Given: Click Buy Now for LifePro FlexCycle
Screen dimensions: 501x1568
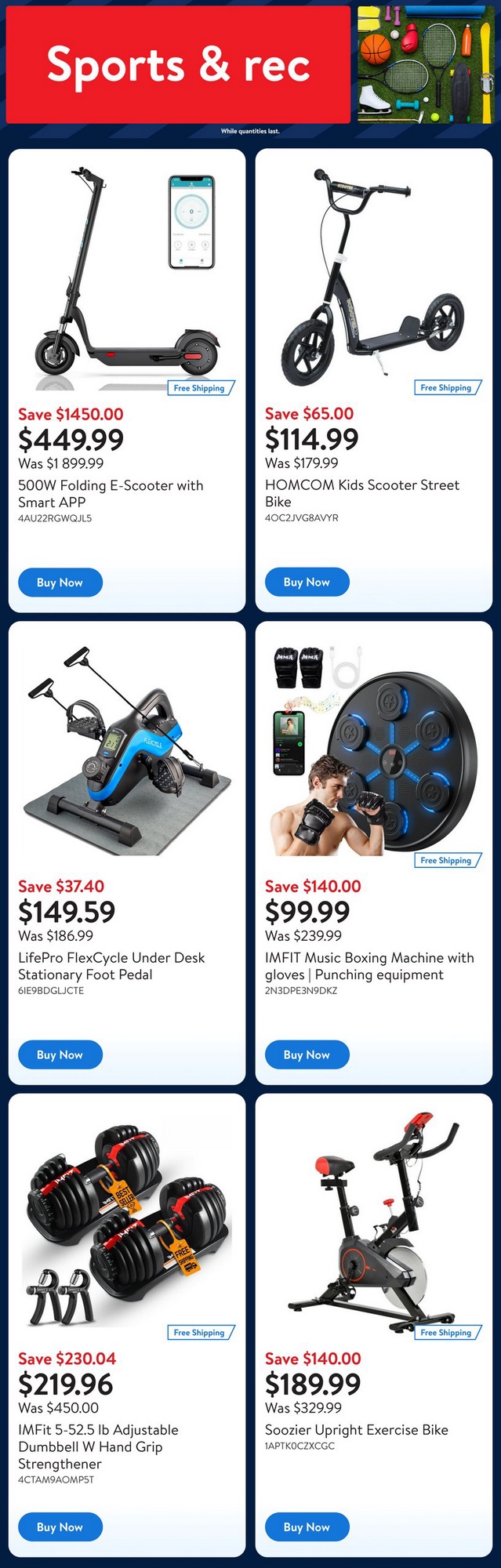Looking at the screenshot, I should pyautogui.click(x=60, y=1055).
